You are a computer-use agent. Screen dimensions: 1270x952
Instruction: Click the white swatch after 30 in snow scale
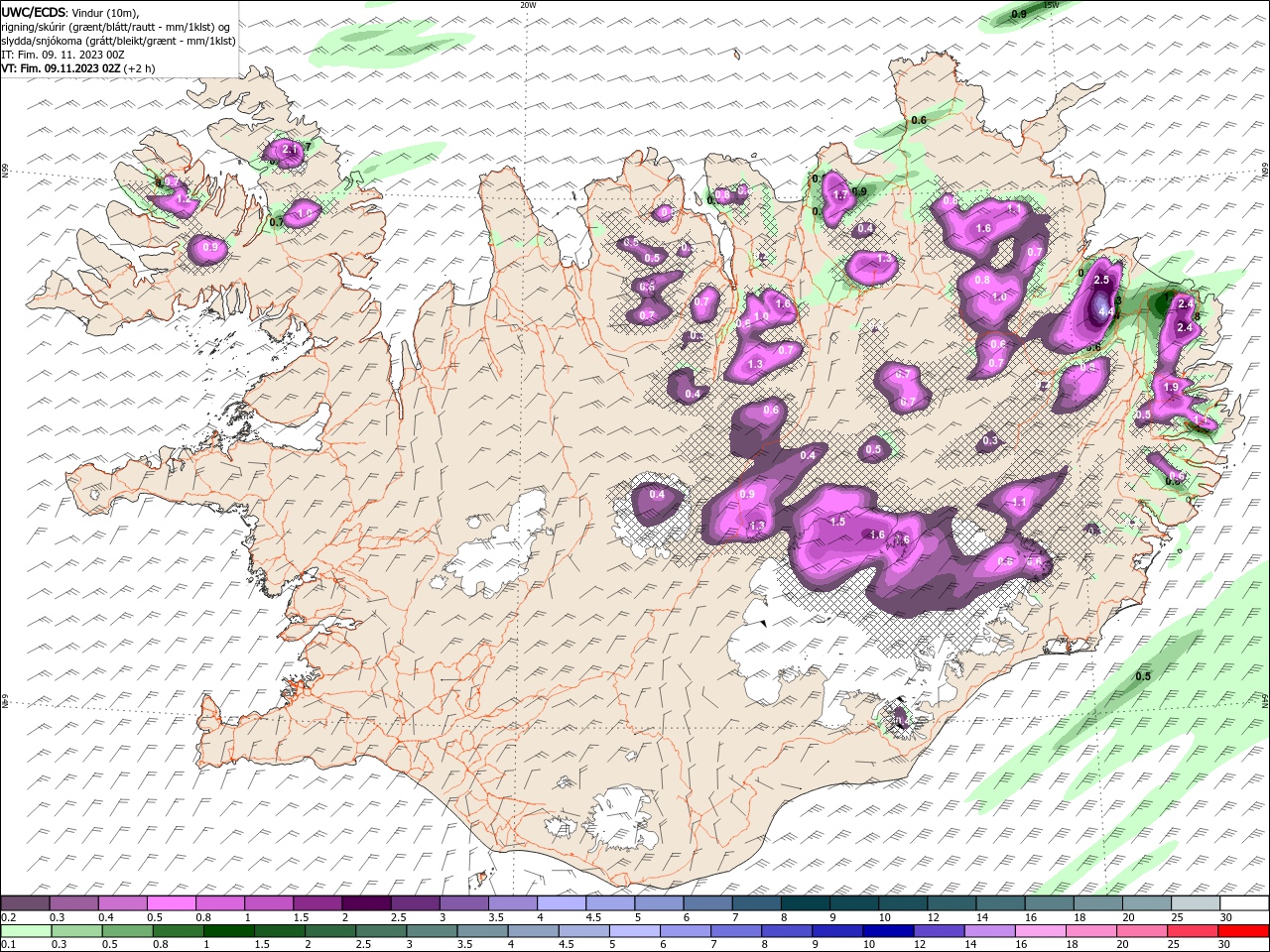1243,903
